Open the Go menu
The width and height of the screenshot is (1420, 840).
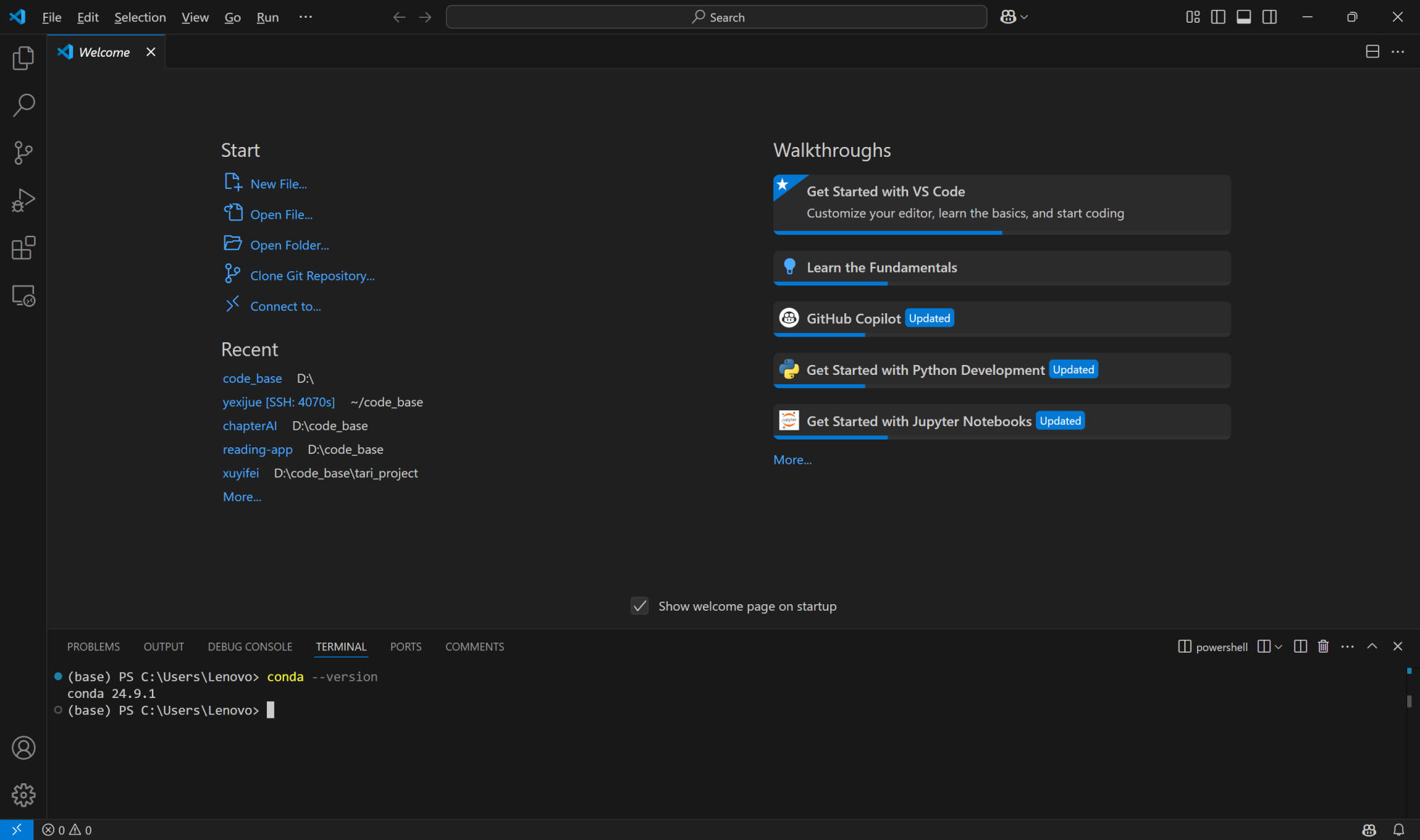[x=232, y=17]
